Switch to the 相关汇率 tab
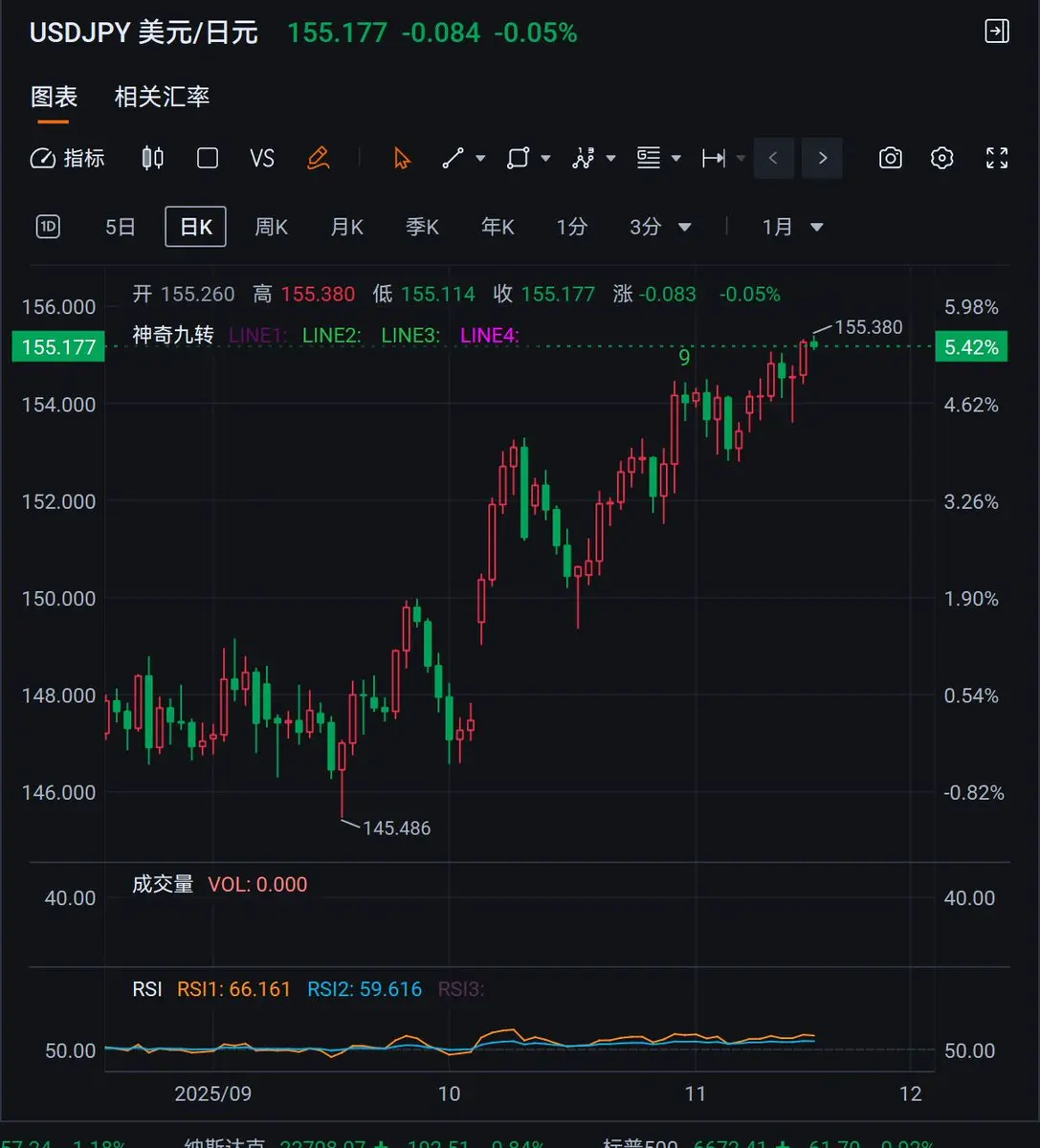The width and height of the screenshot is (1040, 1148). 162,97
